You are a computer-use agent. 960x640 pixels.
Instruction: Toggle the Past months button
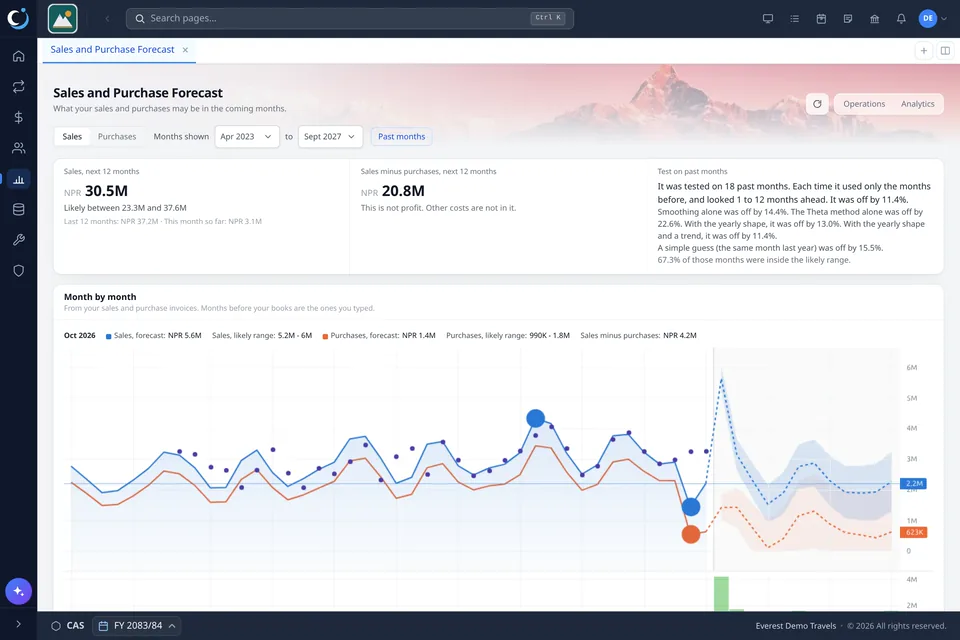click(x=402, y=137)
